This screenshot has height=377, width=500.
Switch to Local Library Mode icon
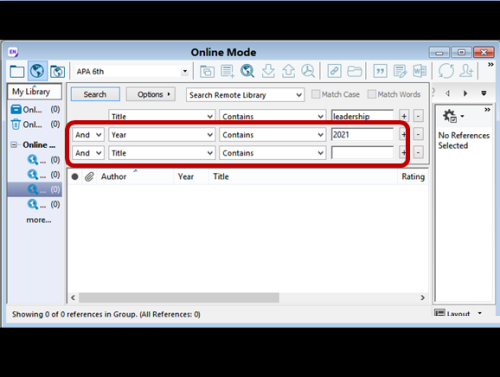pyautogui.click(x=17, y=71)
